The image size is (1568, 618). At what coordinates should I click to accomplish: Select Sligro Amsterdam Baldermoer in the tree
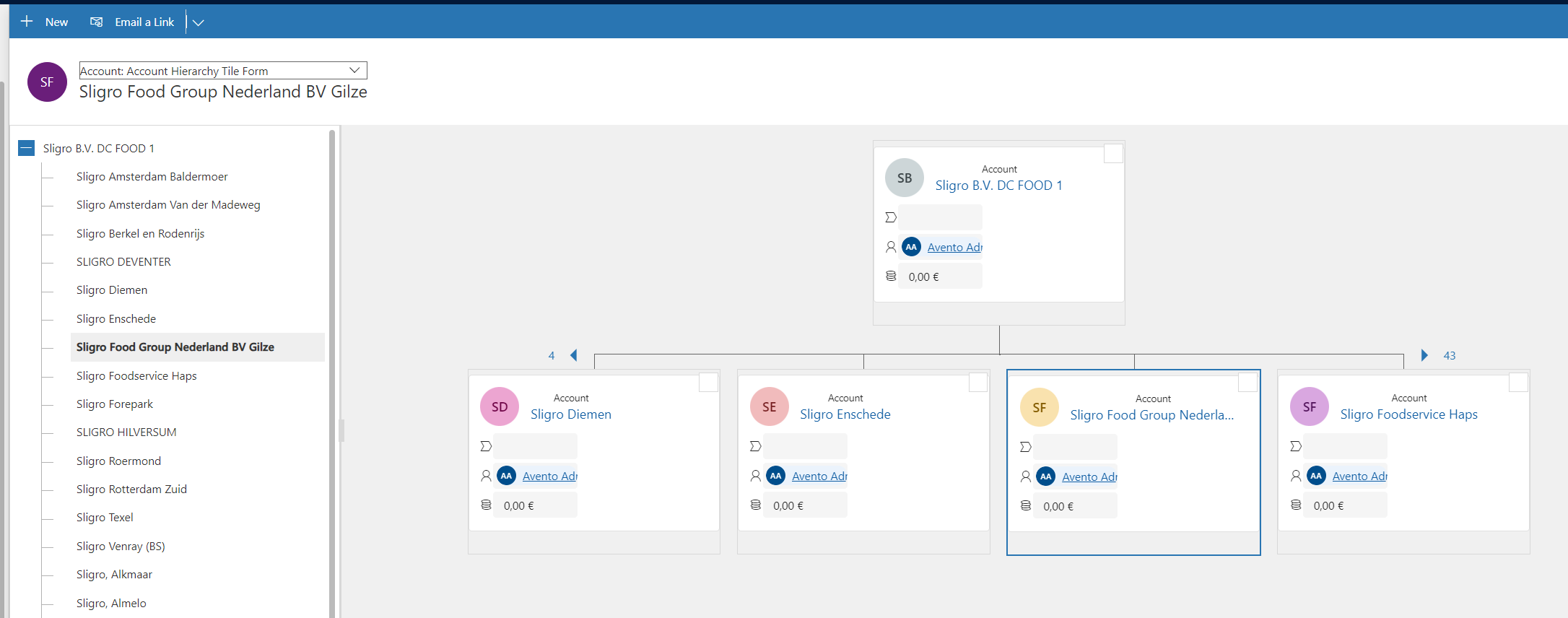[x=152, y=177]
